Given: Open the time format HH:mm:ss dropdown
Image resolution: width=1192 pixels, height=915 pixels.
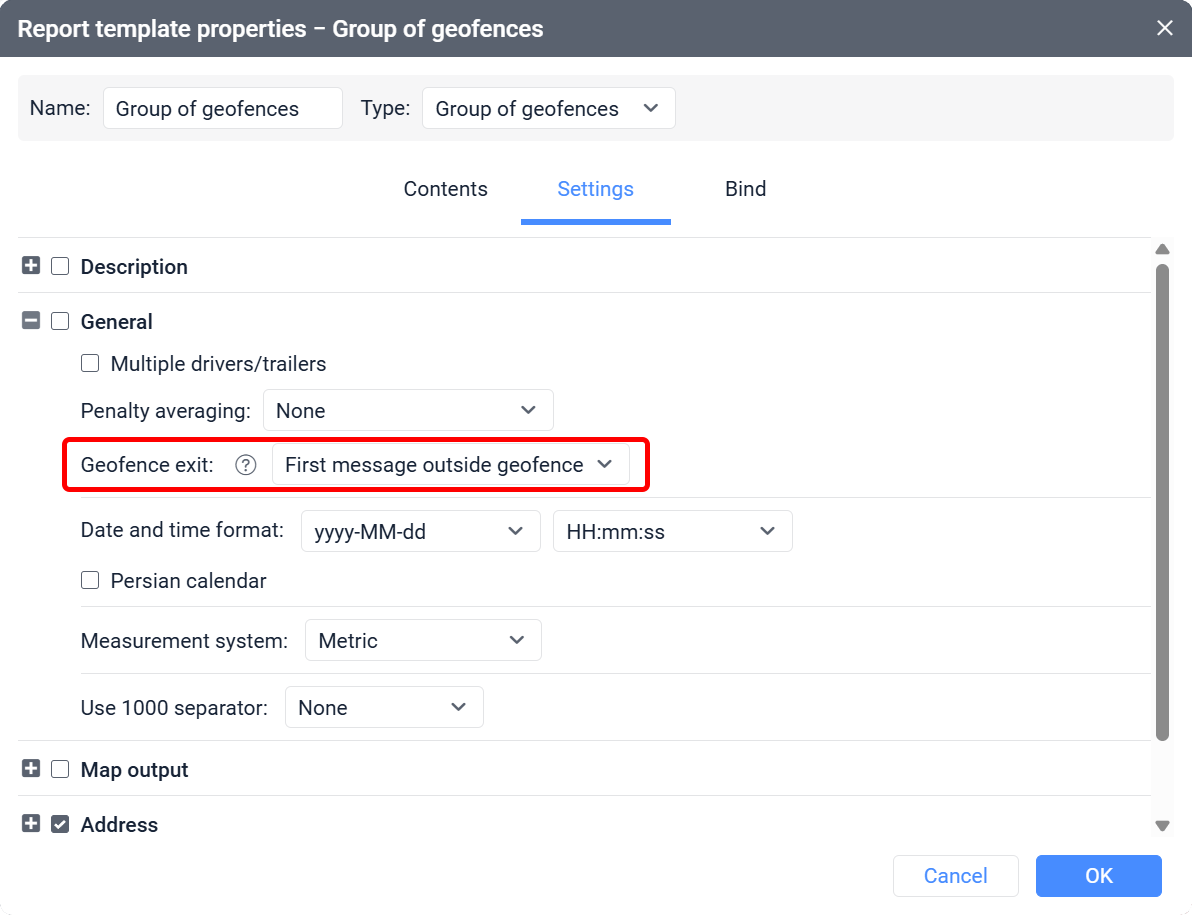Looking at the screenshot, I should pos(672,531).
